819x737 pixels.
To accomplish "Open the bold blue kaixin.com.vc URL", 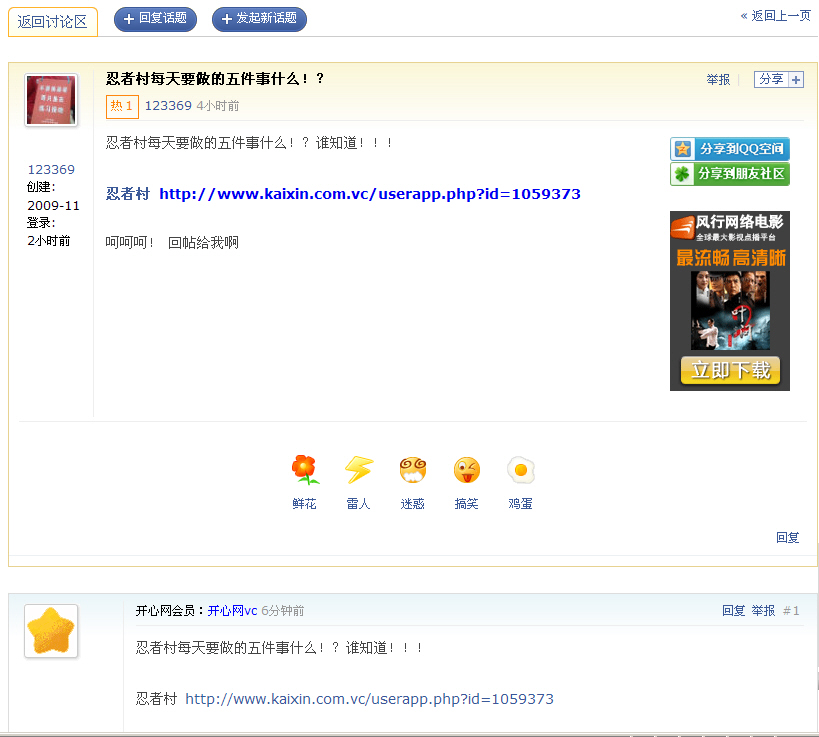I will point(370,194).
